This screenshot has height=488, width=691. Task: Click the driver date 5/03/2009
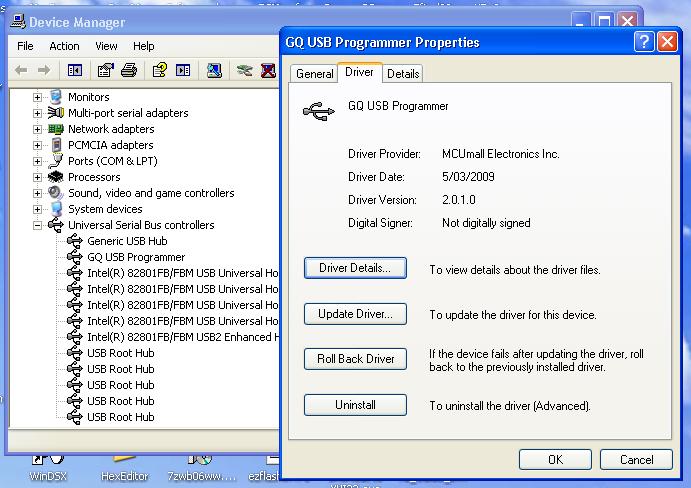pyautogui.click(x=468, y=177)
